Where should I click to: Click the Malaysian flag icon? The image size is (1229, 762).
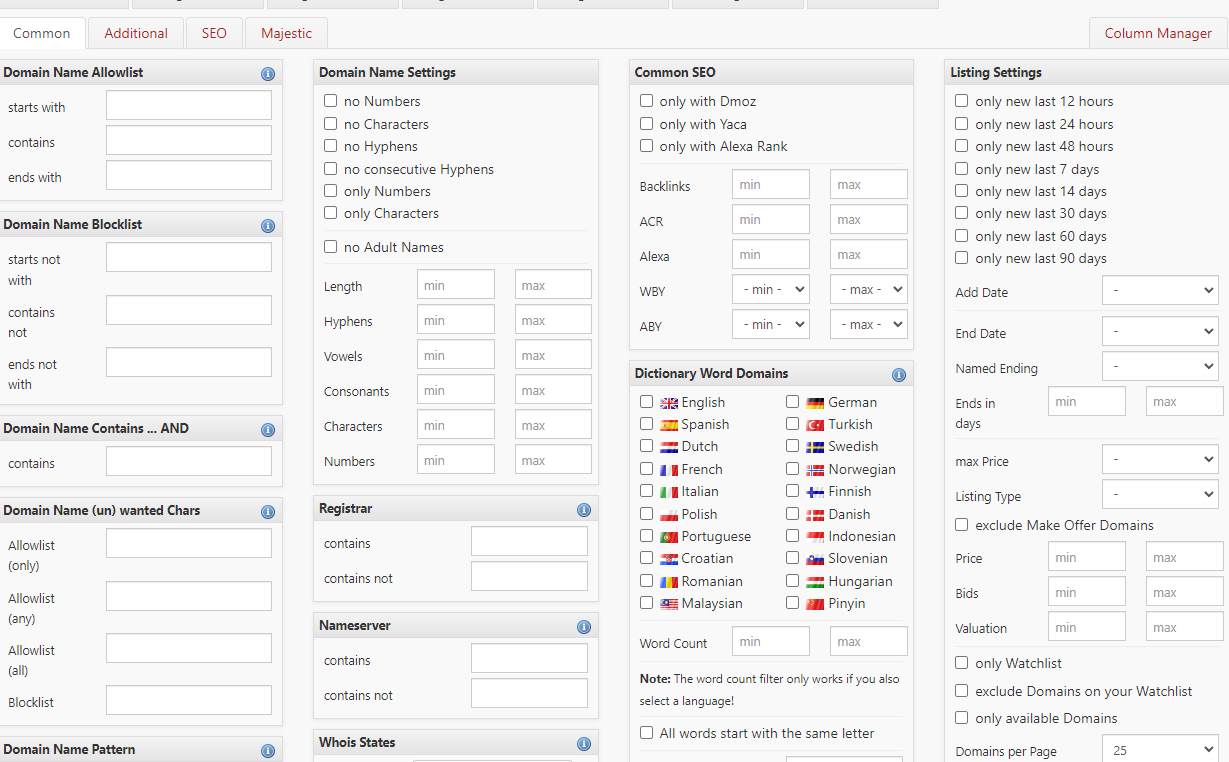(669, 604)
